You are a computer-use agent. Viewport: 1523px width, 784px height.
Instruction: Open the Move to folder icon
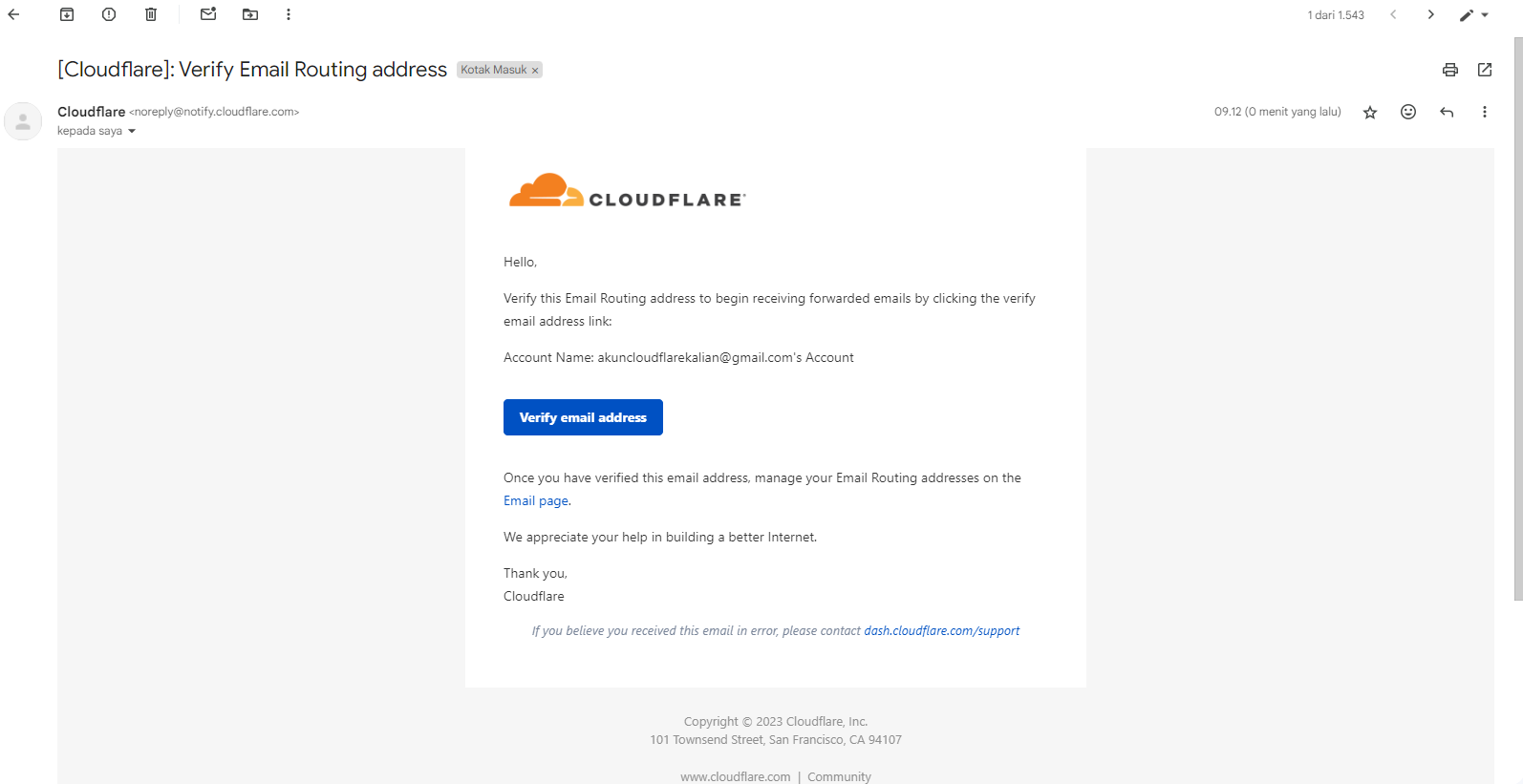250,14
